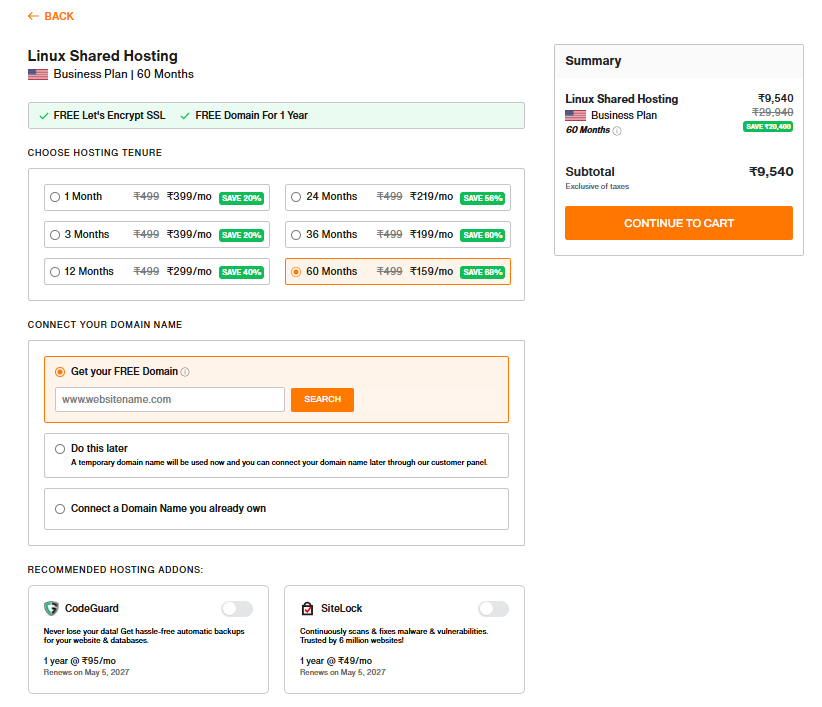The image size is (822, 707).
Task: Click 'Business Plan | 60 Months' subtitle
Action: coord(123,74)
